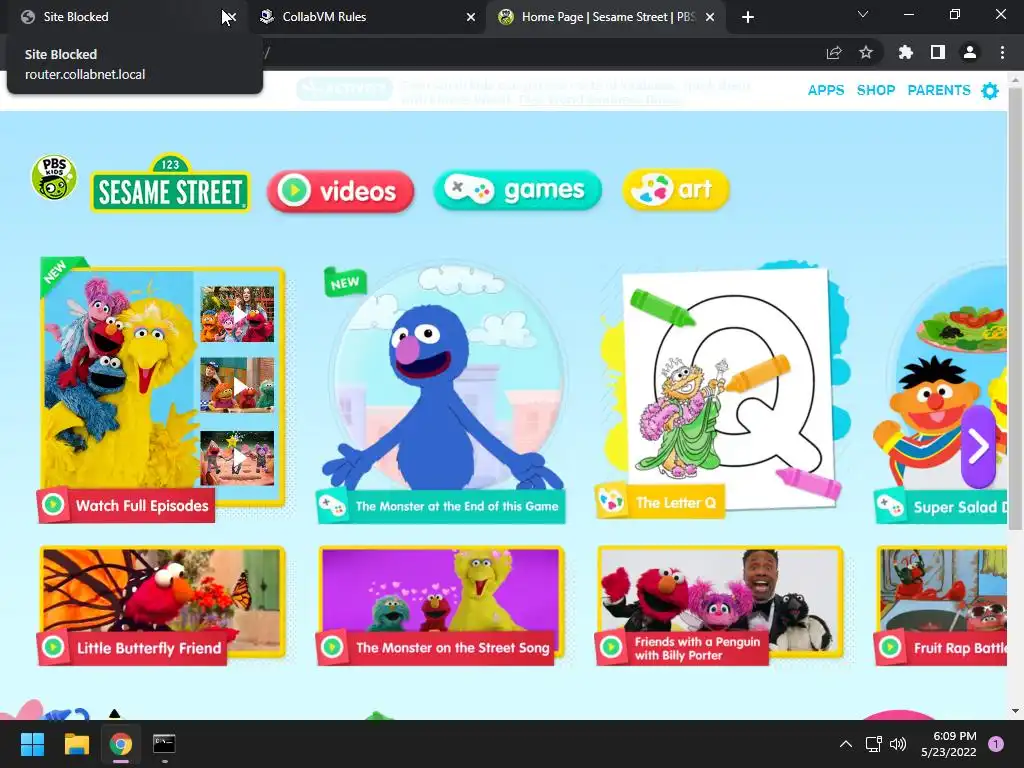Open the Chrome three-dot menu
1024x768 pixels.
[x=1002, y=53]
